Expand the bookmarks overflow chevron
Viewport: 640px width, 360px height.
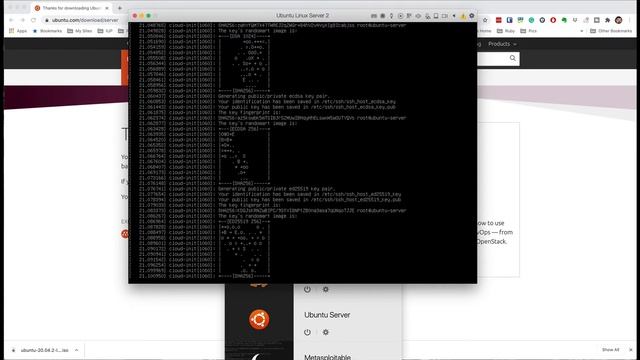click(582, 31)
